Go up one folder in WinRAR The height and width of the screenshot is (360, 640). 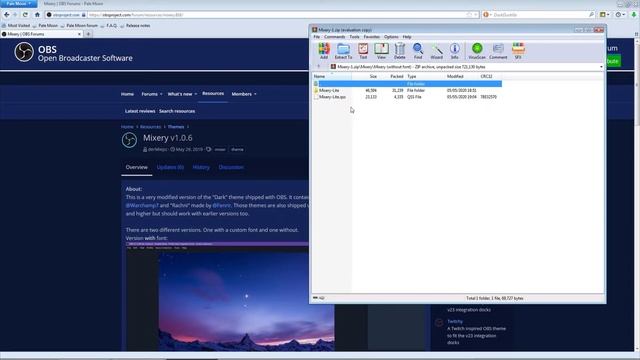tap(319, 67)
